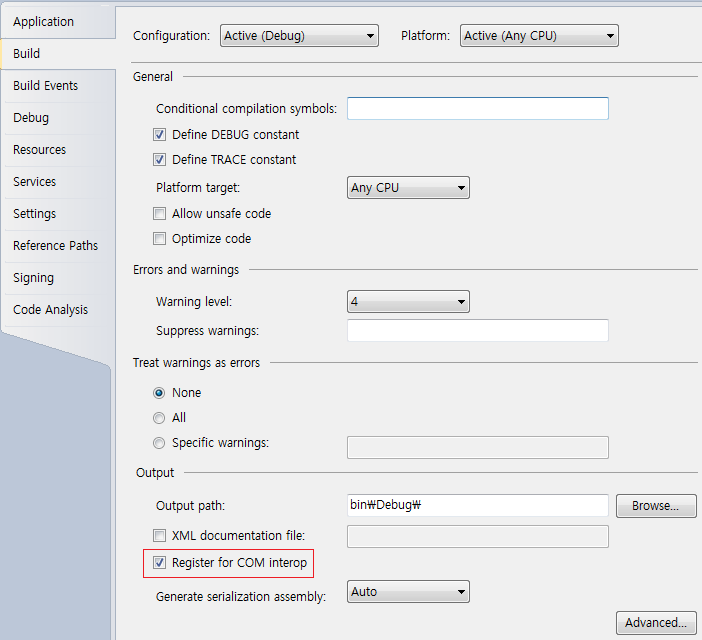Enable Optimize code checkbox
The width and height of the screenshot is (702, 640).
[x=159, y=239]
